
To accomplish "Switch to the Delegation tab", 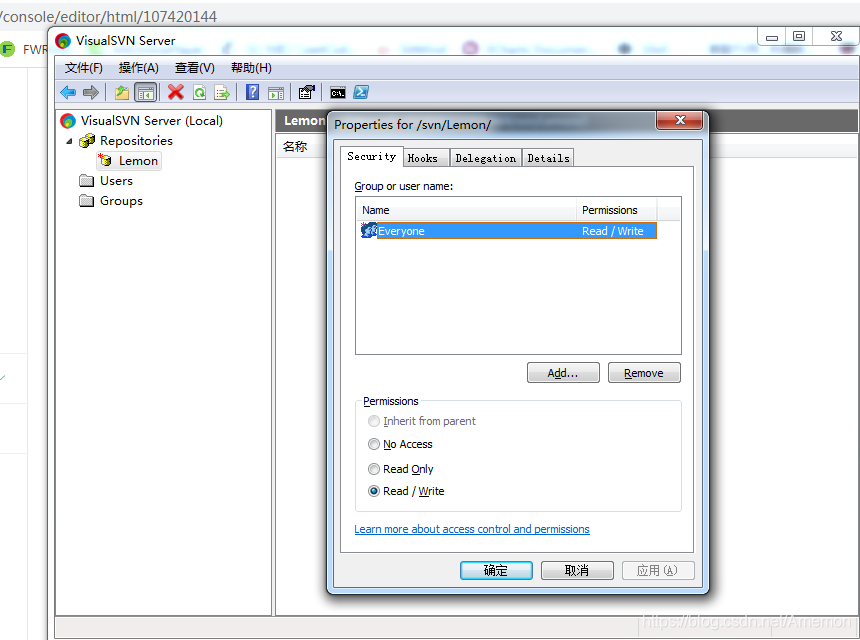I will (485, 158).
